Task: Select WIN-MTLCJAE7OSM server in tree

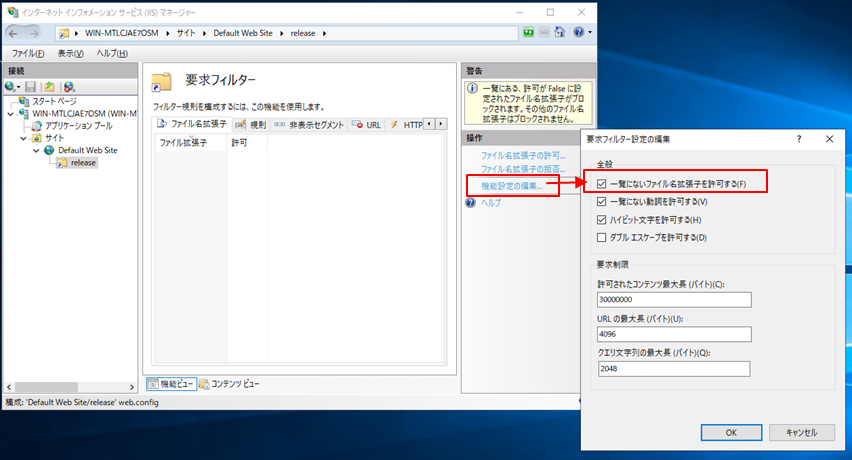Action: tap(84, 114)
